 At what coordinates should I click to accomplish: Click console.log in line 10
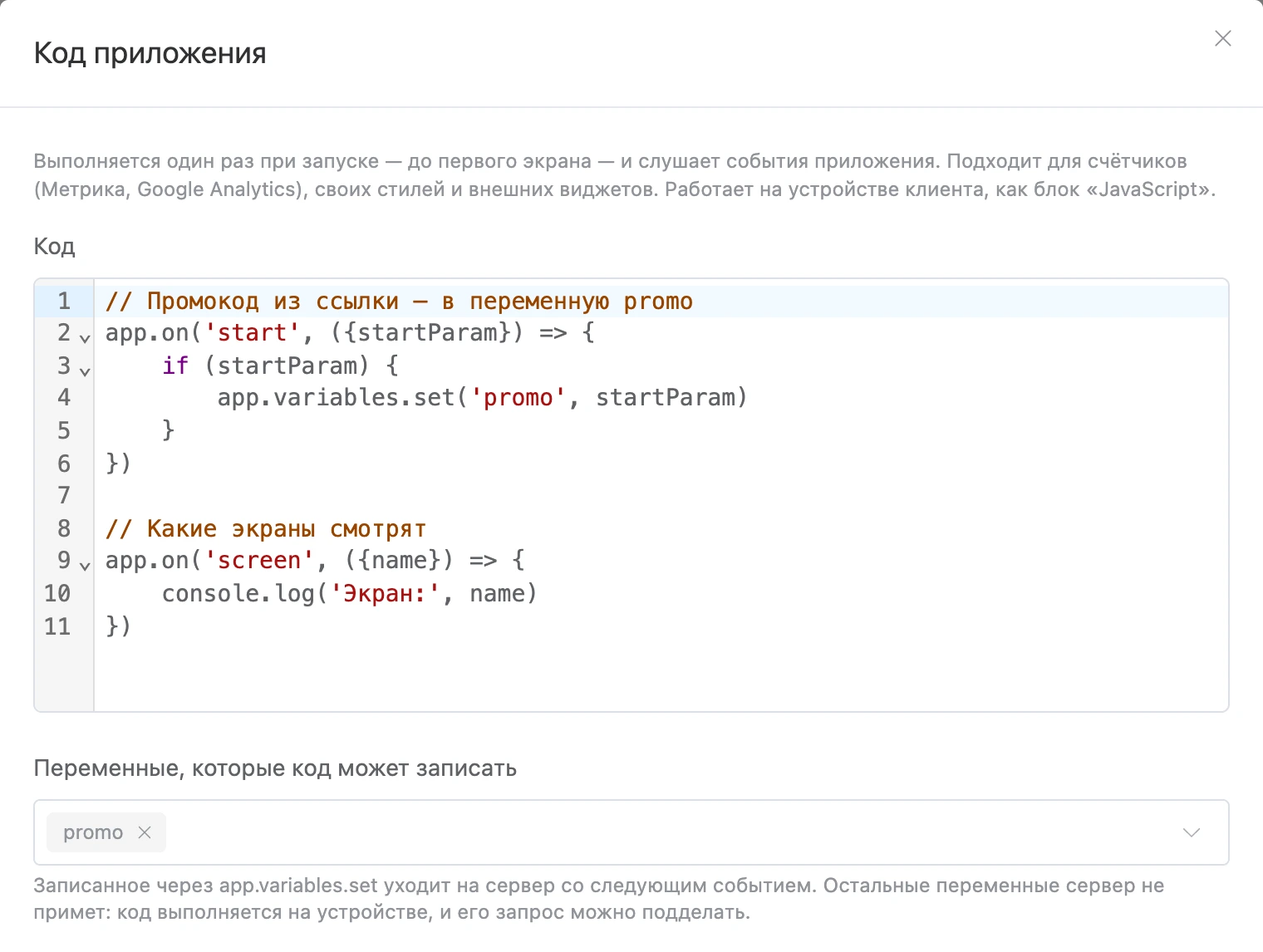238,593
